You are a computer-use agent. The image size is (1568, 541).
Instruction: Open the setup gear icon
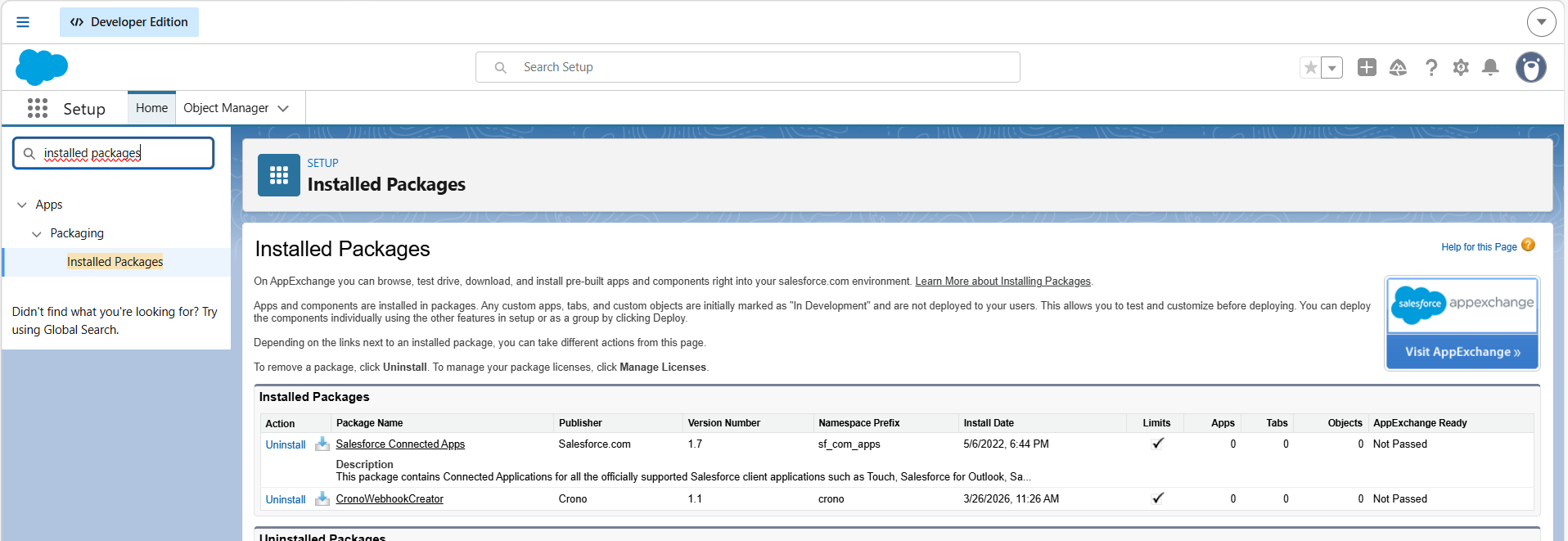click(1461, 67)
